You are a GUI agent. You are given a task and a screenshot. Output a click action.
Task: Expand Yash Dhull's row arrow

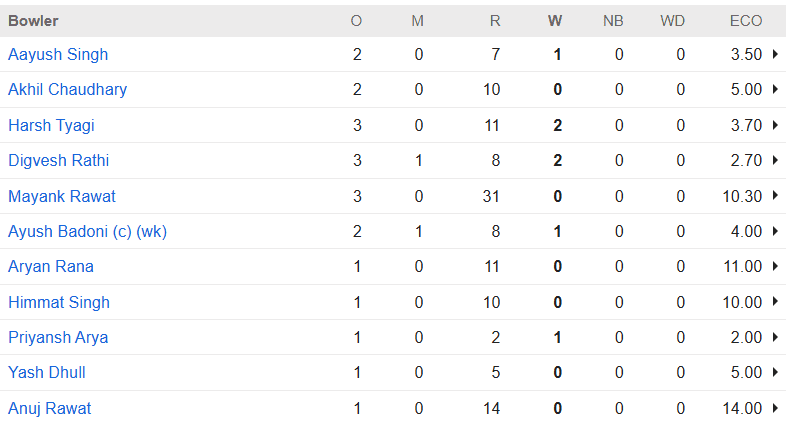775,373
